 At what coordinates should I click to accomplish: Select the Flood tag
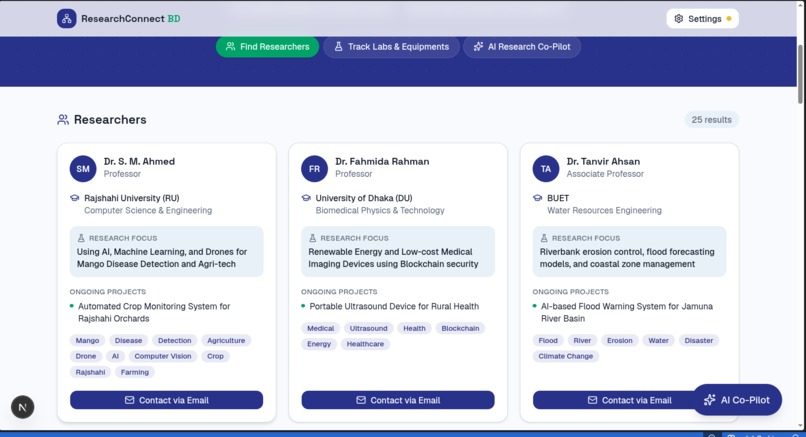[548, 340]
